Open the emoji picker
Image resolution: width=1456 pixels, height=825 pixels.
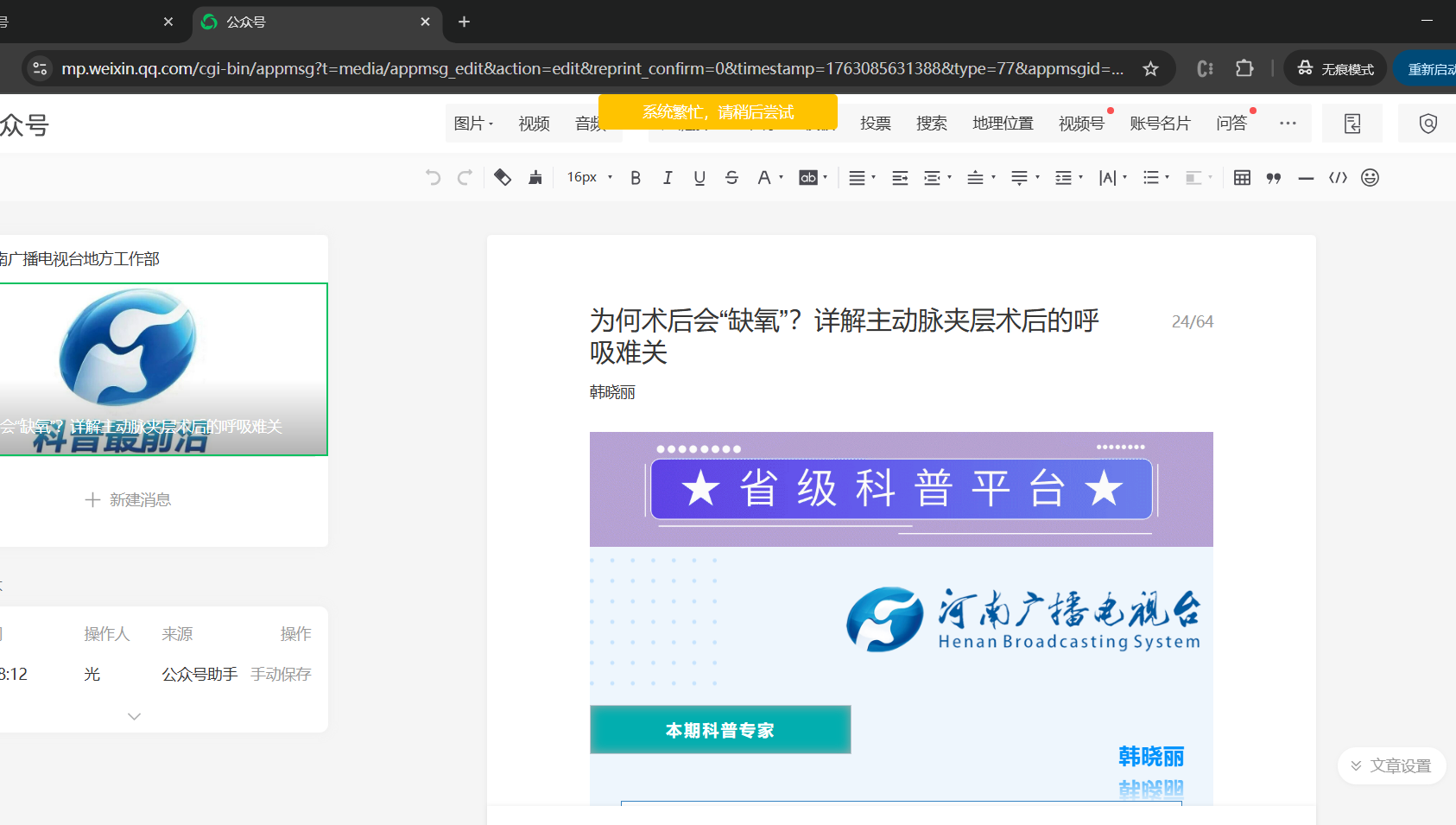coord(1370,178)
